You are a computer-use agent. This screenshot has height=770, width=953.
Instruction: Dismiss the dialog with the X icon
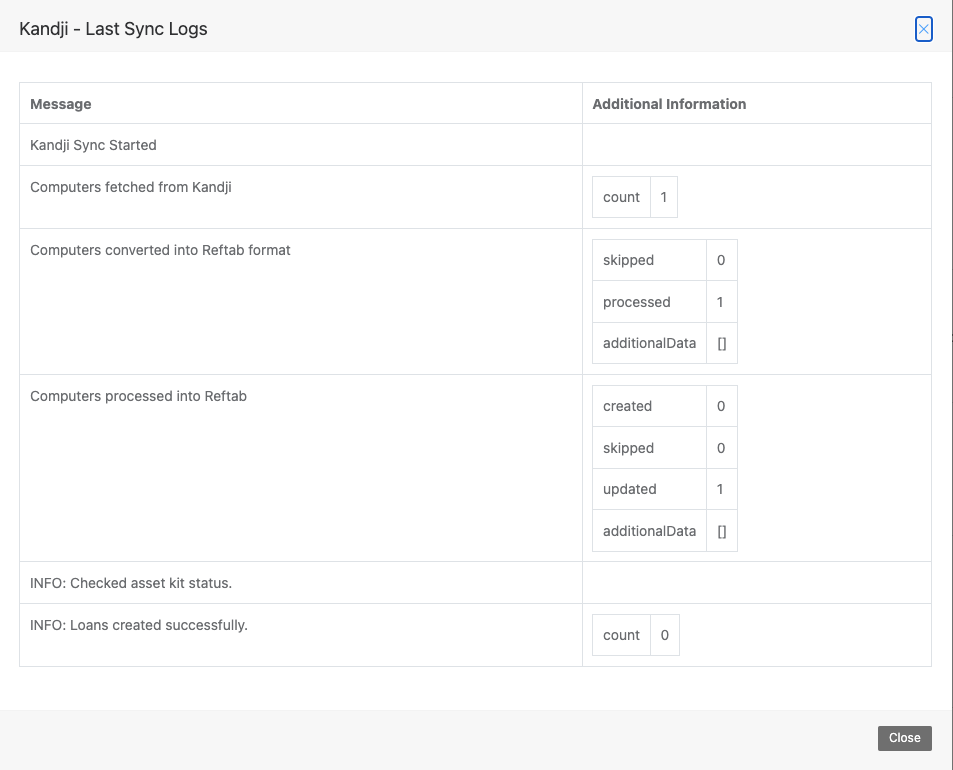point(923,29)
